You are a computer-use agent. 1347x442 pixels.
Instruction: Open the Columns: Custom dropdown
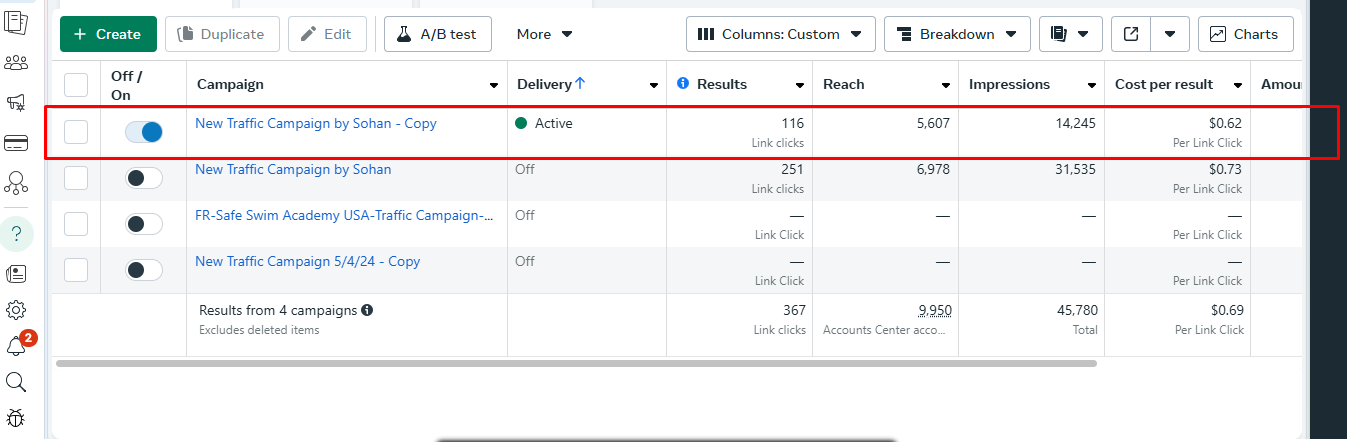pyautogui.click(x=780, y=34)
